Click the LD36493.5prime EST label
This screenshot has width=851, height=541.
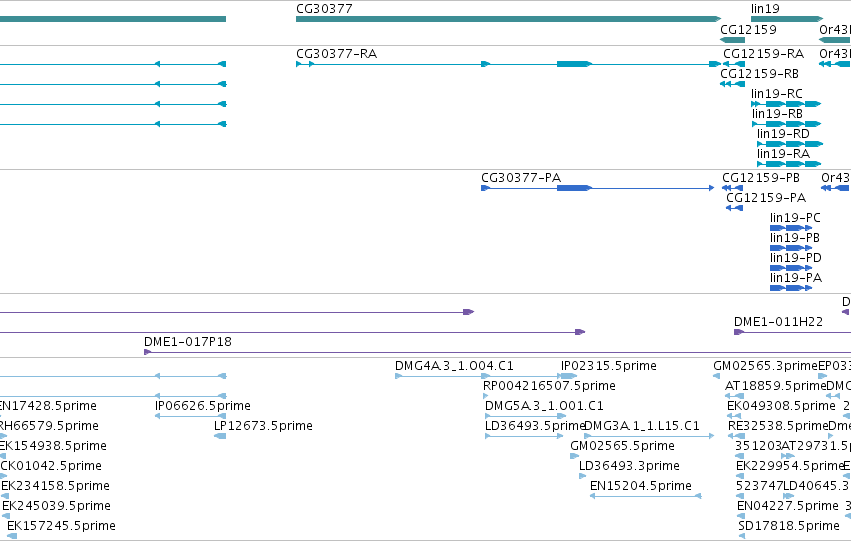point(535,426)
